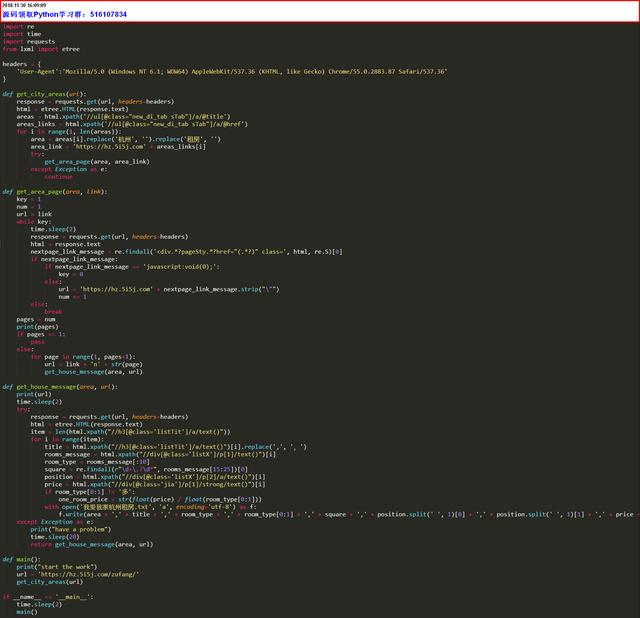The height and width of the screenshot is (618, 640).
Task: Click the "url = link + 'n' + str(page)" line
Action: (x=93, y=364)
